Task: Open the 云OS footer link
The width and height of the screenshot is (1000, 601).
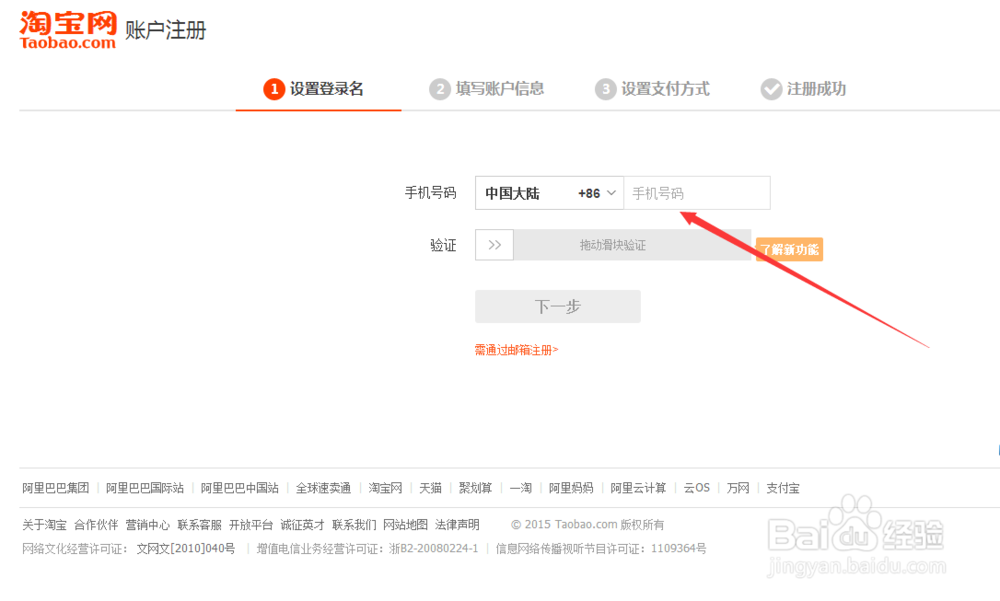Action: click(x=696, y=488)
